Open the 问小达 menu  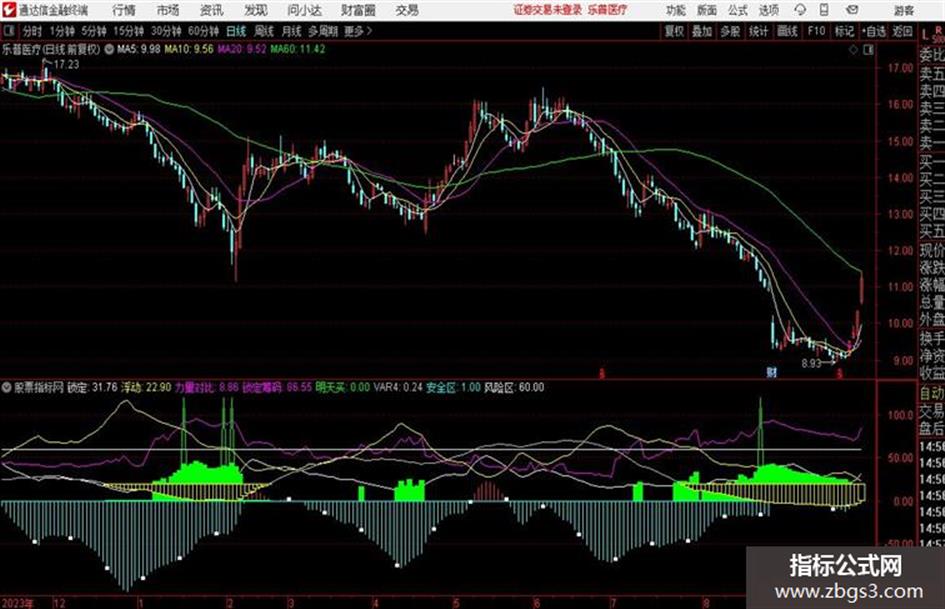tap(304, 10)
